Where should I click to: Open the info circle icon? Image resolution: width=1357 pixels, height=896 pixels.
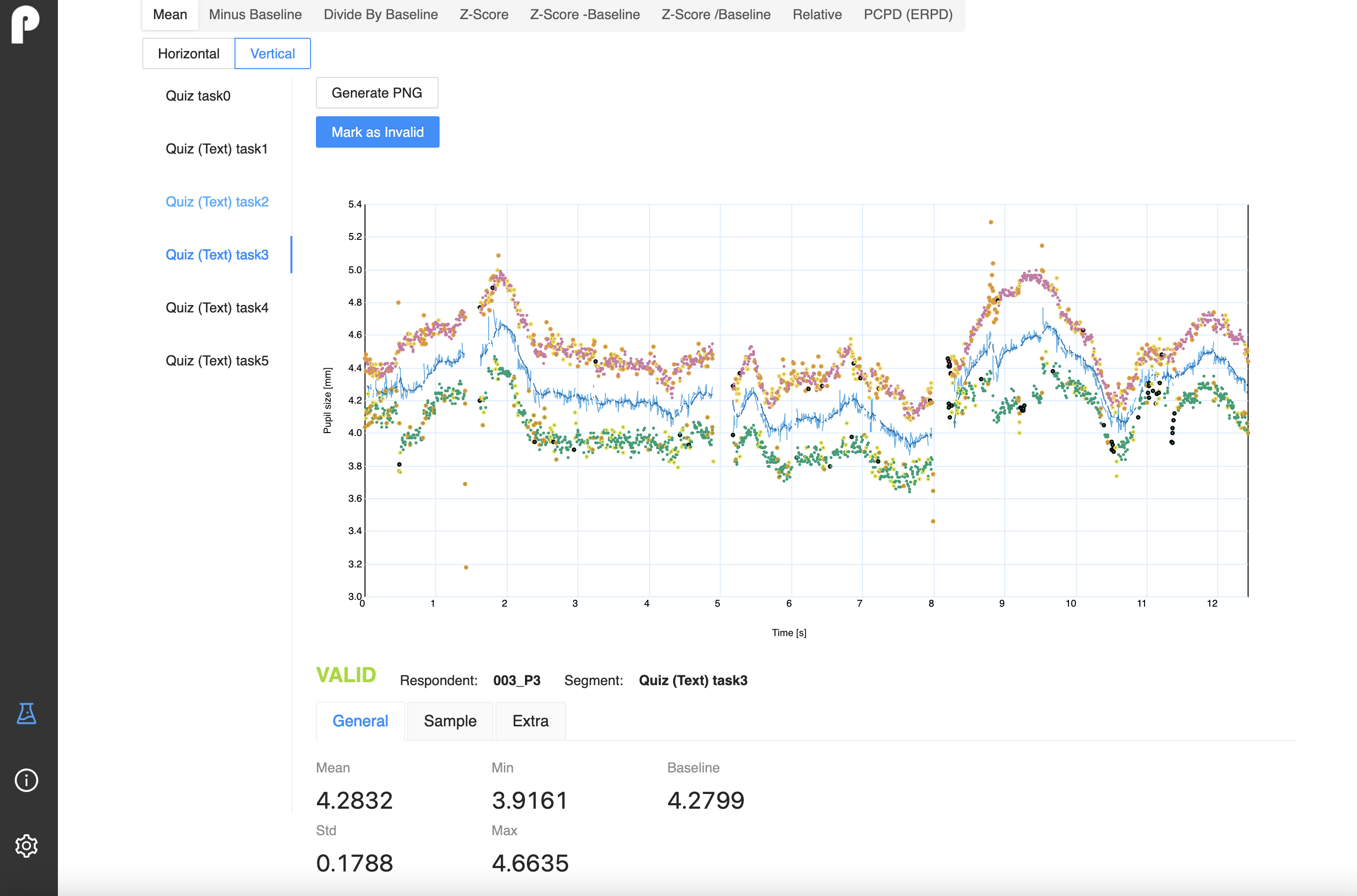[26, 780]
